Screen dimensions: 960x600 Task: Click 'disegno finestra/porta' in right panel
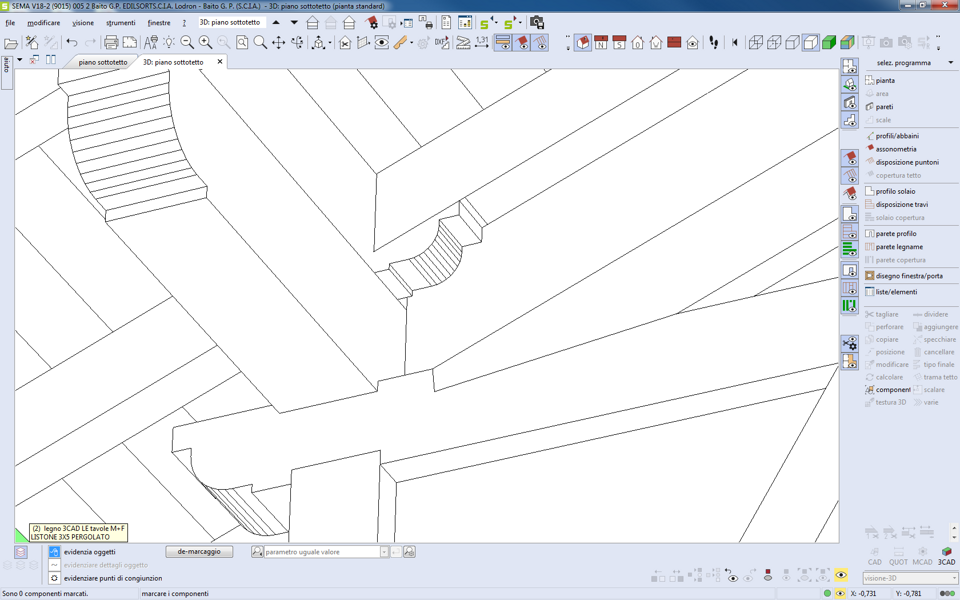(908, 276)
